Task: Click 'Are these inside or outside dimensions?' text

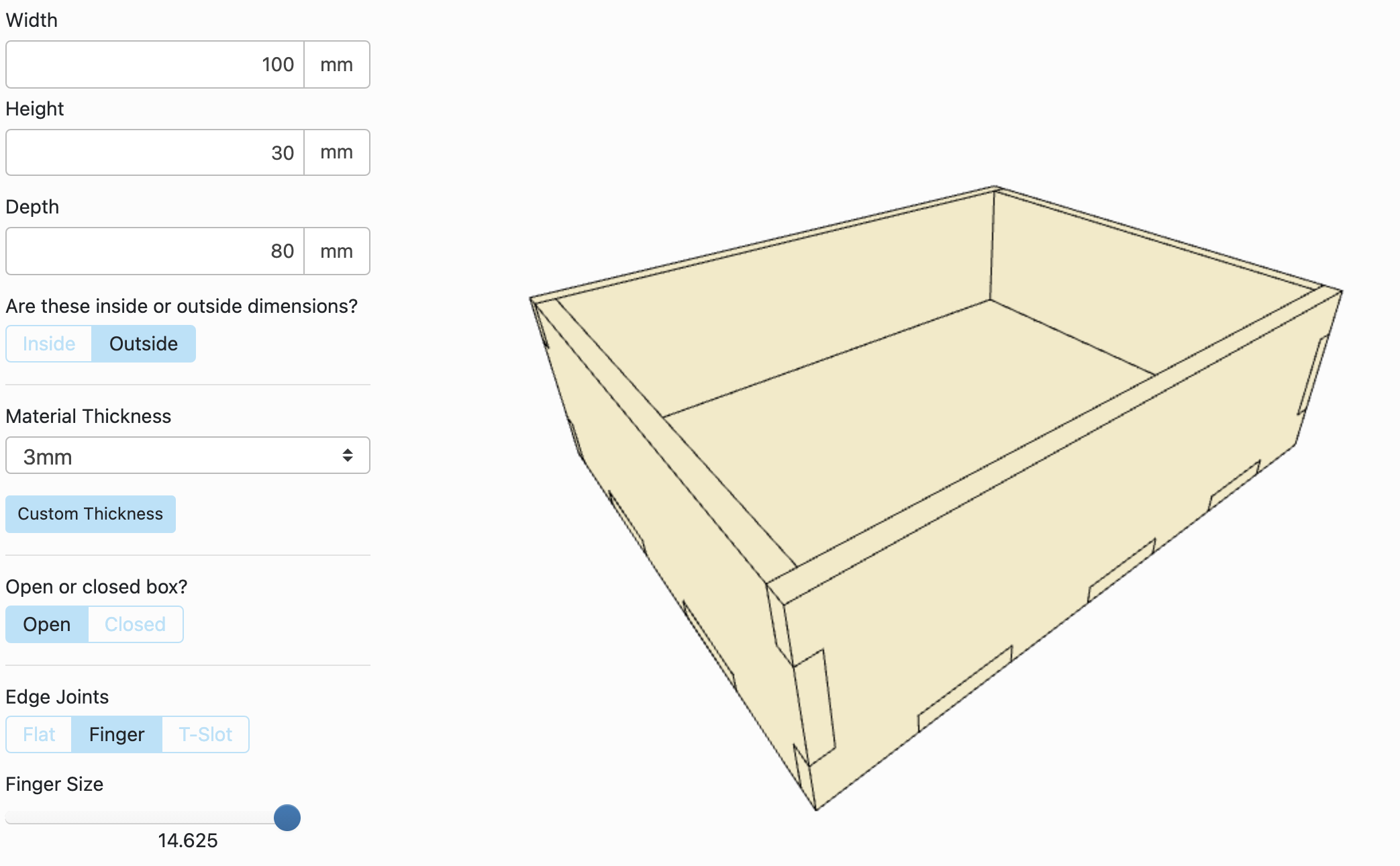Action: [182, 306]
